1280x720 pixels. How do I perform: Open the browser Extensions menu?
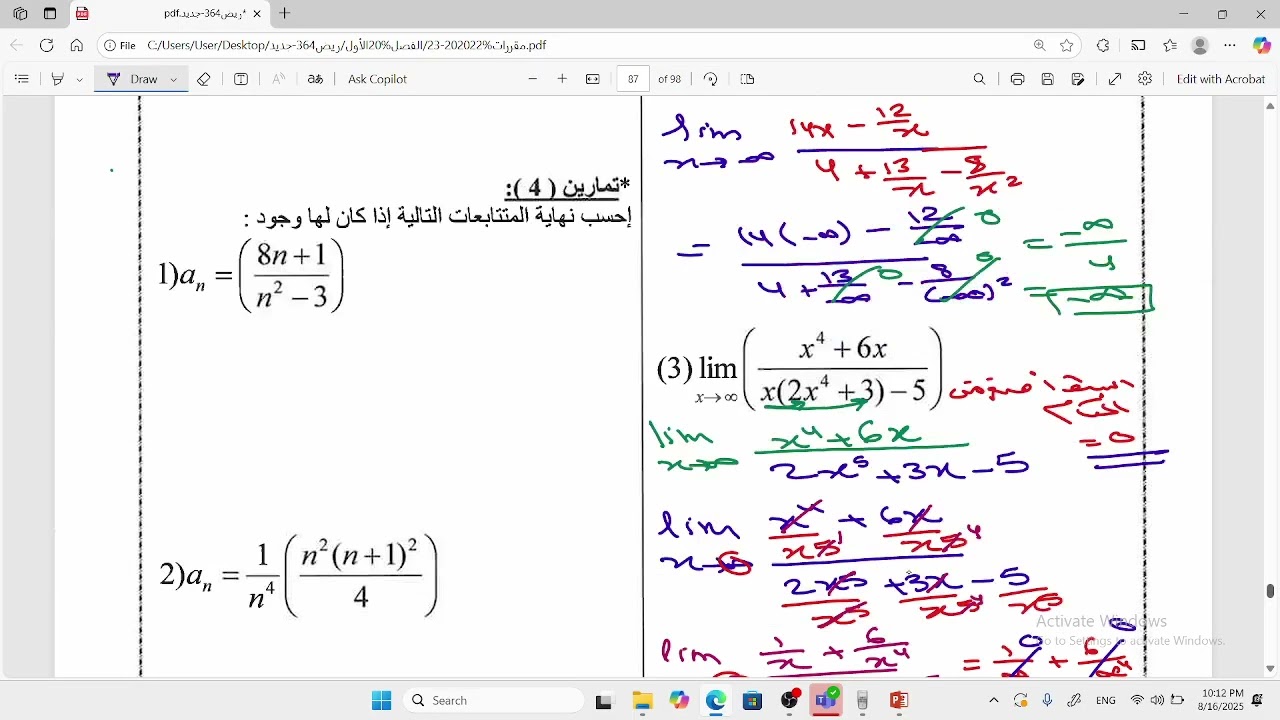[x=1103, y=45]
